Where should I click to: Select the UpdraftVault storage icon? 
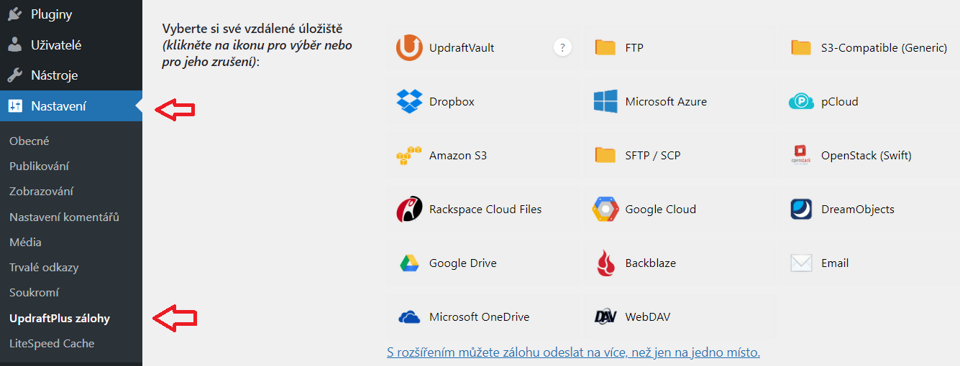click(409, 48)
